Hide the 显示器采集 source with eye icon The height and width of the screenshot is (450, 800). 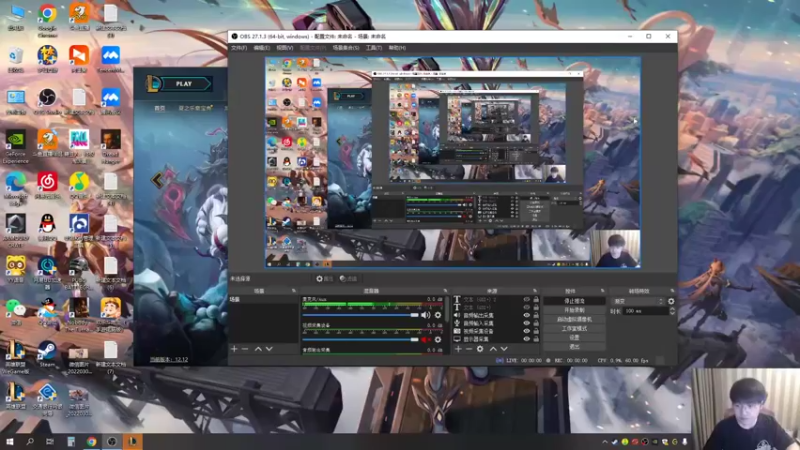pyautogui.click(x=527, y=339)
